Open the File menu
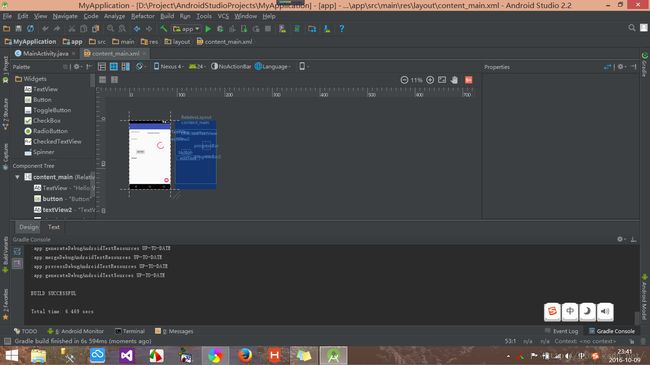Screen dimensions: 650x365 (7, 16)
